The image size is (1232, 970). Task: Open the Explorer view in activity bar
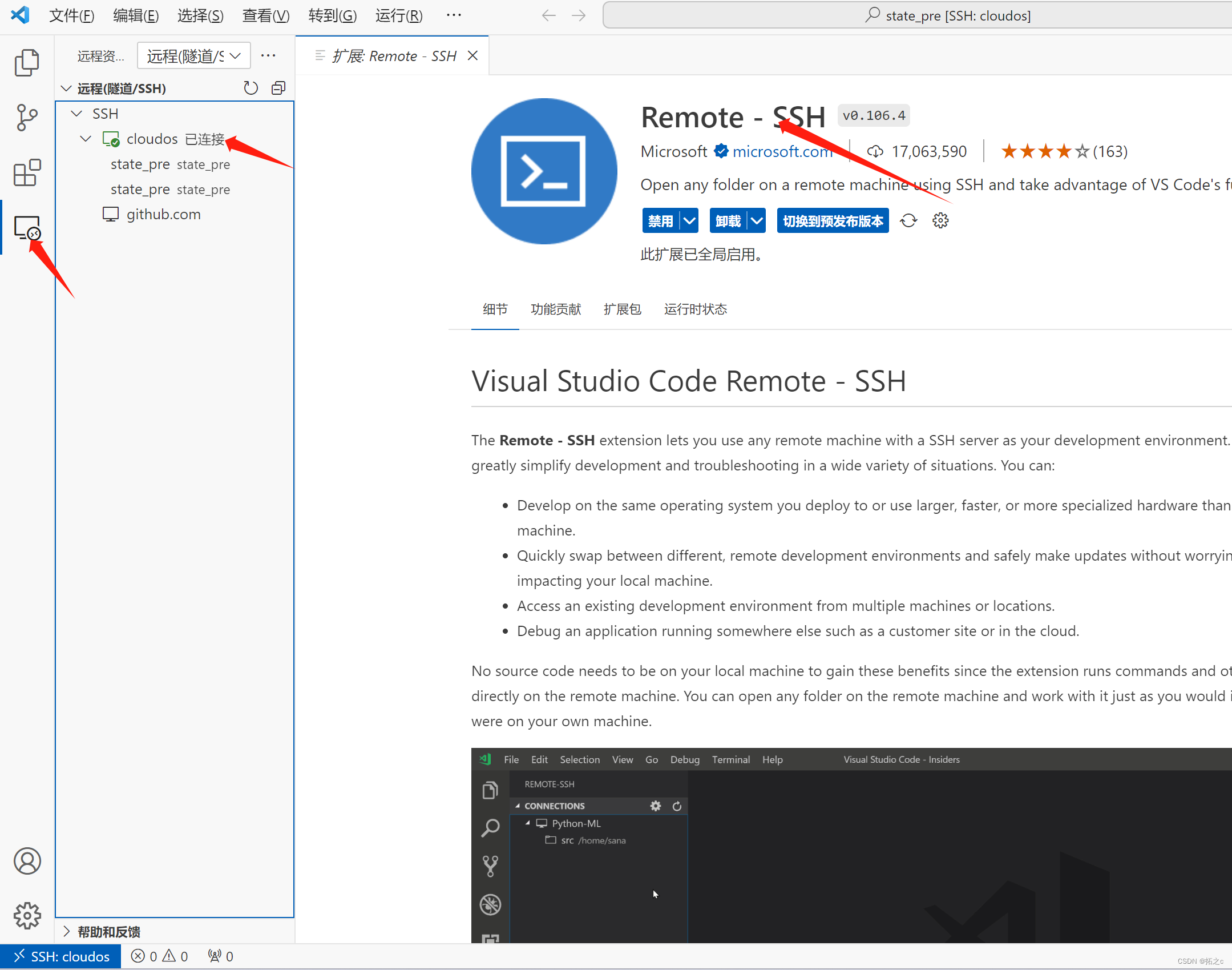click(x=27, y=62)
